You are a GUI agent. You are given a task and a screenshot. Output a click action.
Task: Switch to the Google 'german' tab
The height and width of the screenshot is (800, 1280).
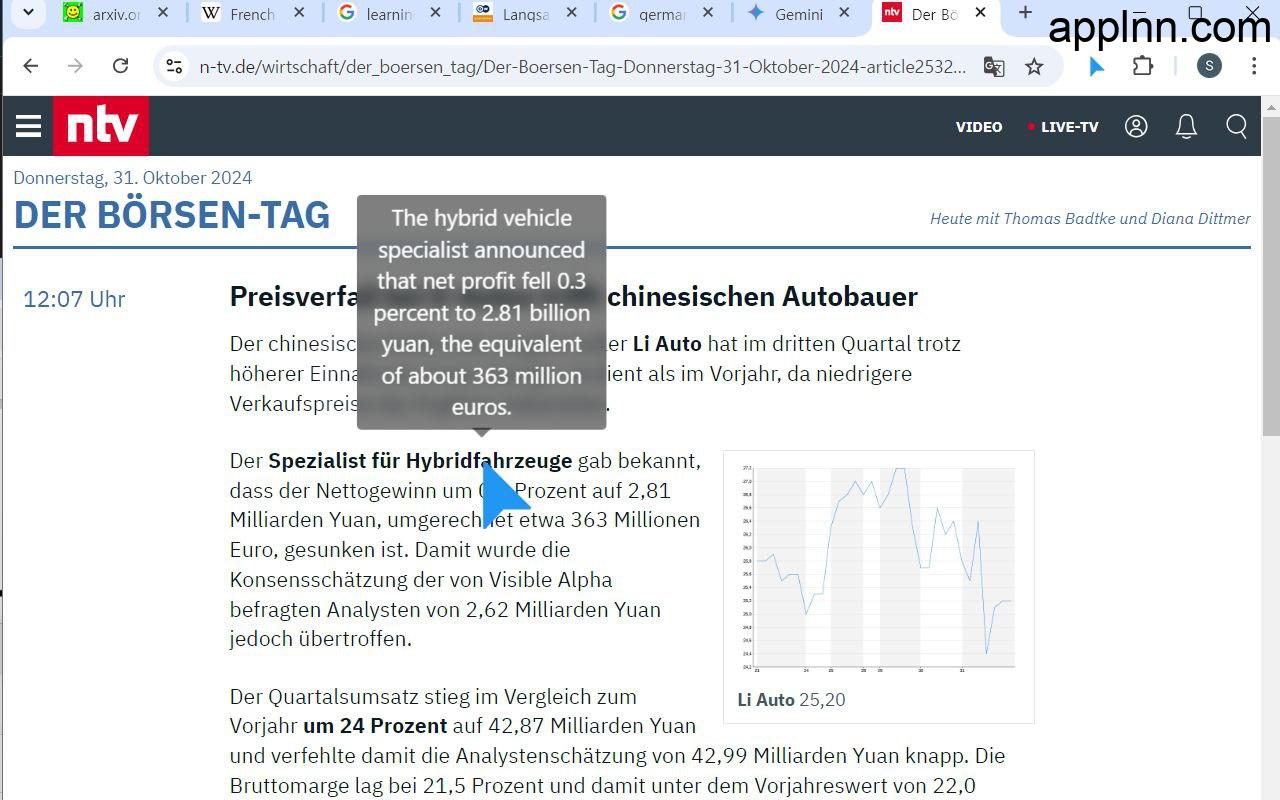662,13
